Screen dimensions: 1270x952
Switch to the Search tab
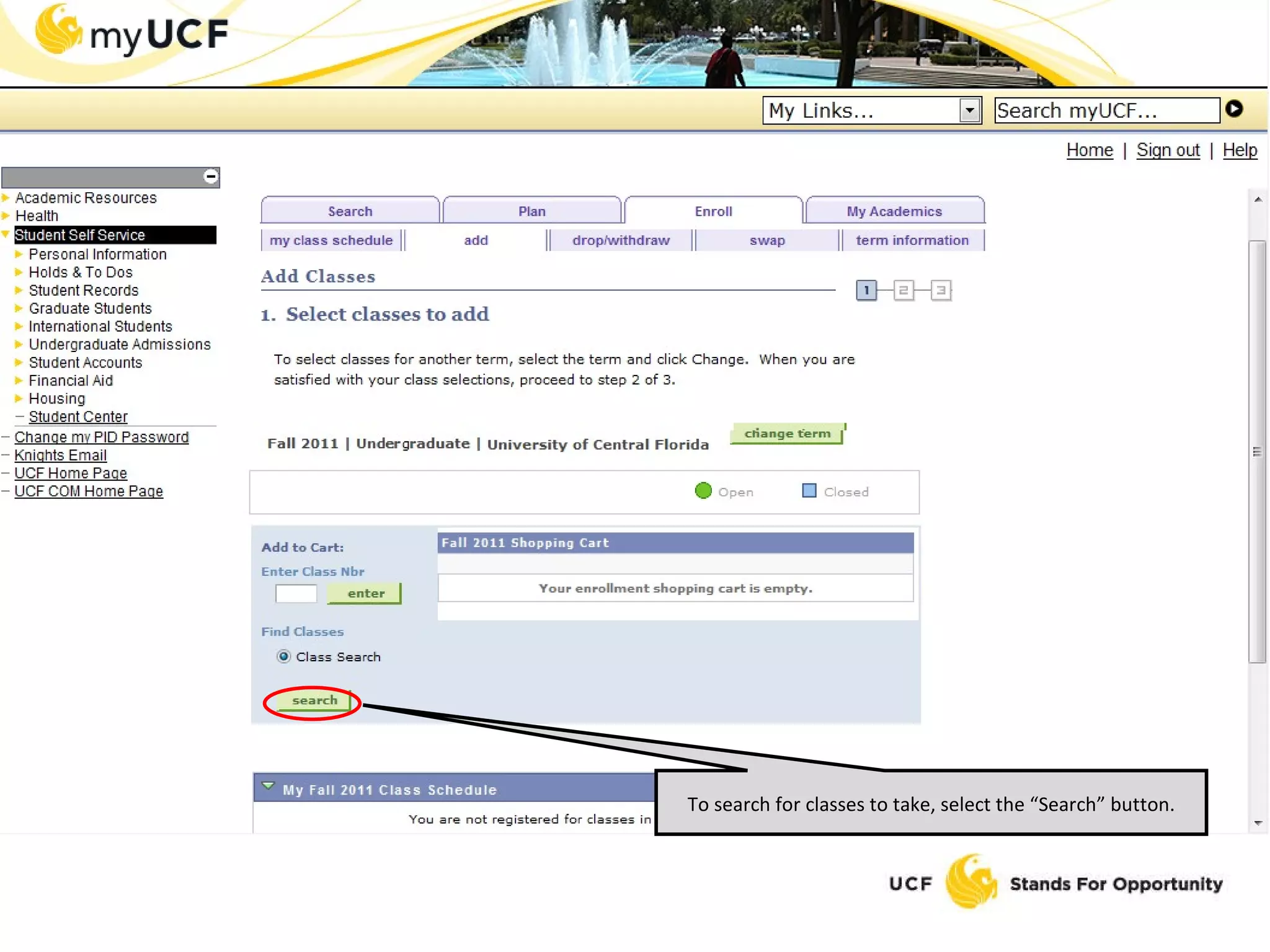tap(350, 211)
